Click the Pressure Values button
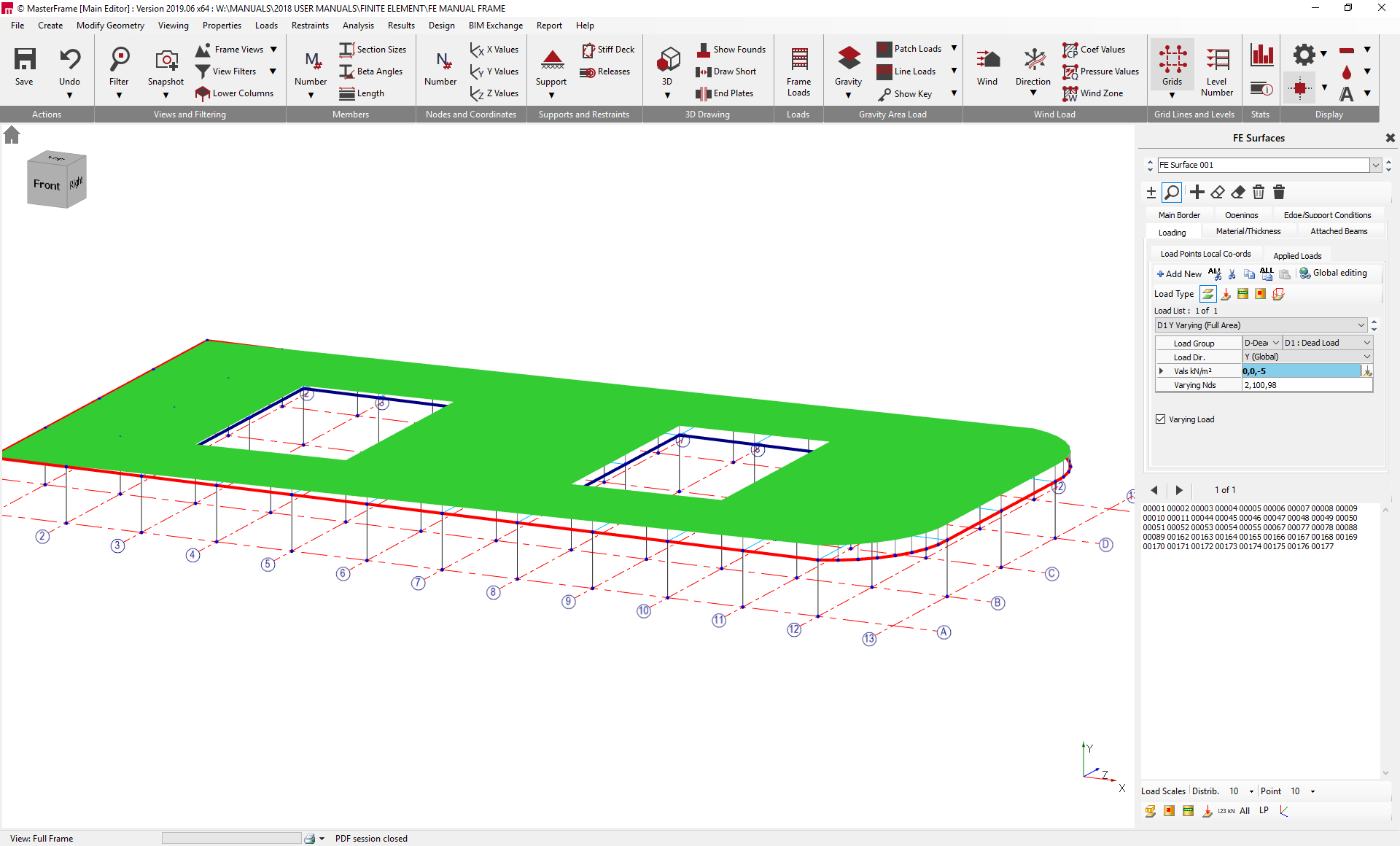1400x846 pixels. [1101, 71]
